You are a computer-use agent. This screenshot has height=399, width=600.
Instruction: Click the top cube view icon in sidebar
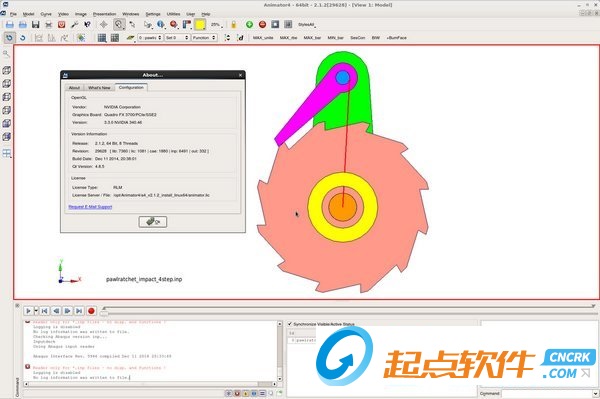[7, 70]
